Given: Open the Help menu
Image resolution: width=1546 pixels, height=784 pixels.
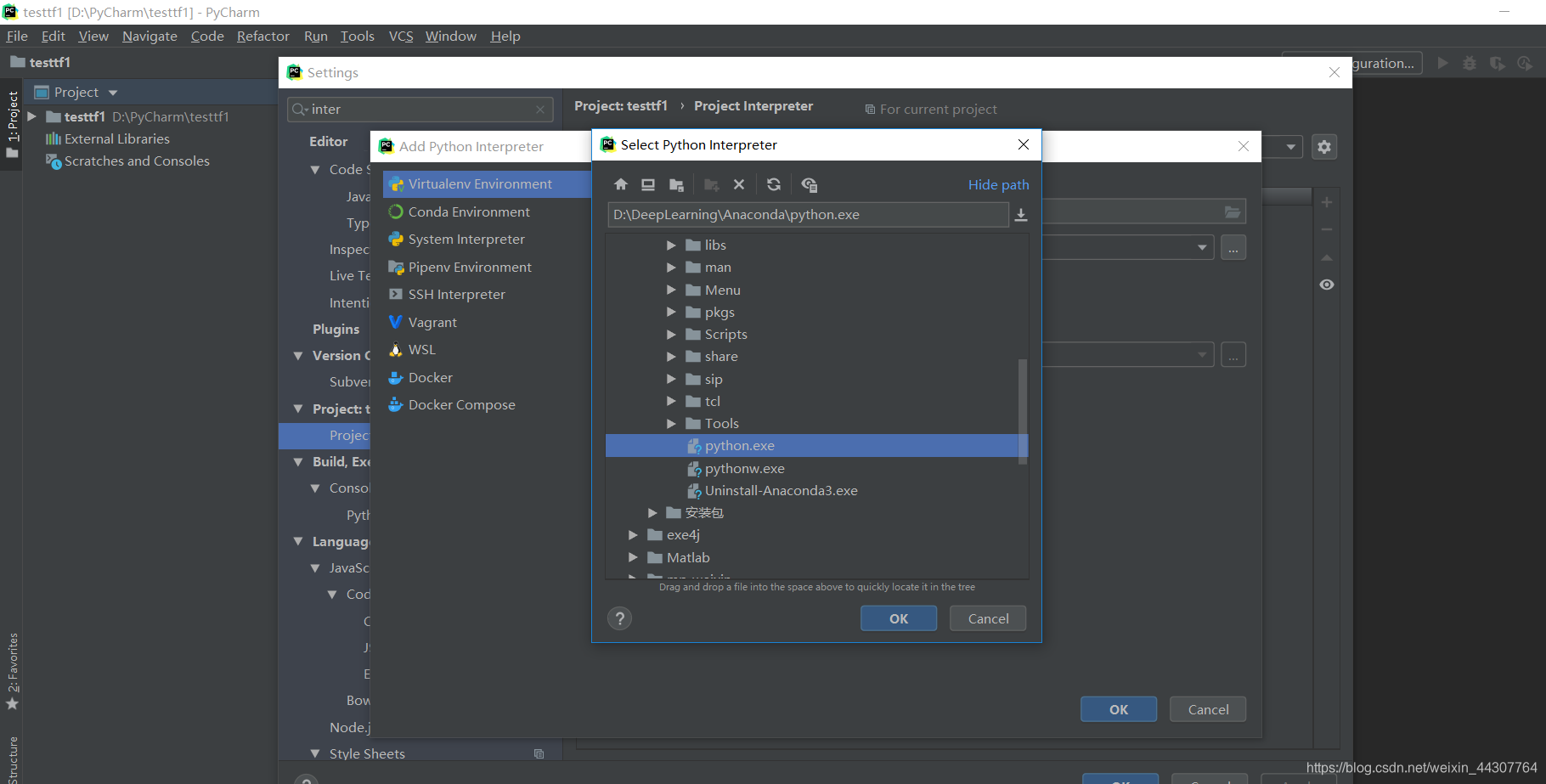Looking at the screenshot, I should coord(505,36).
